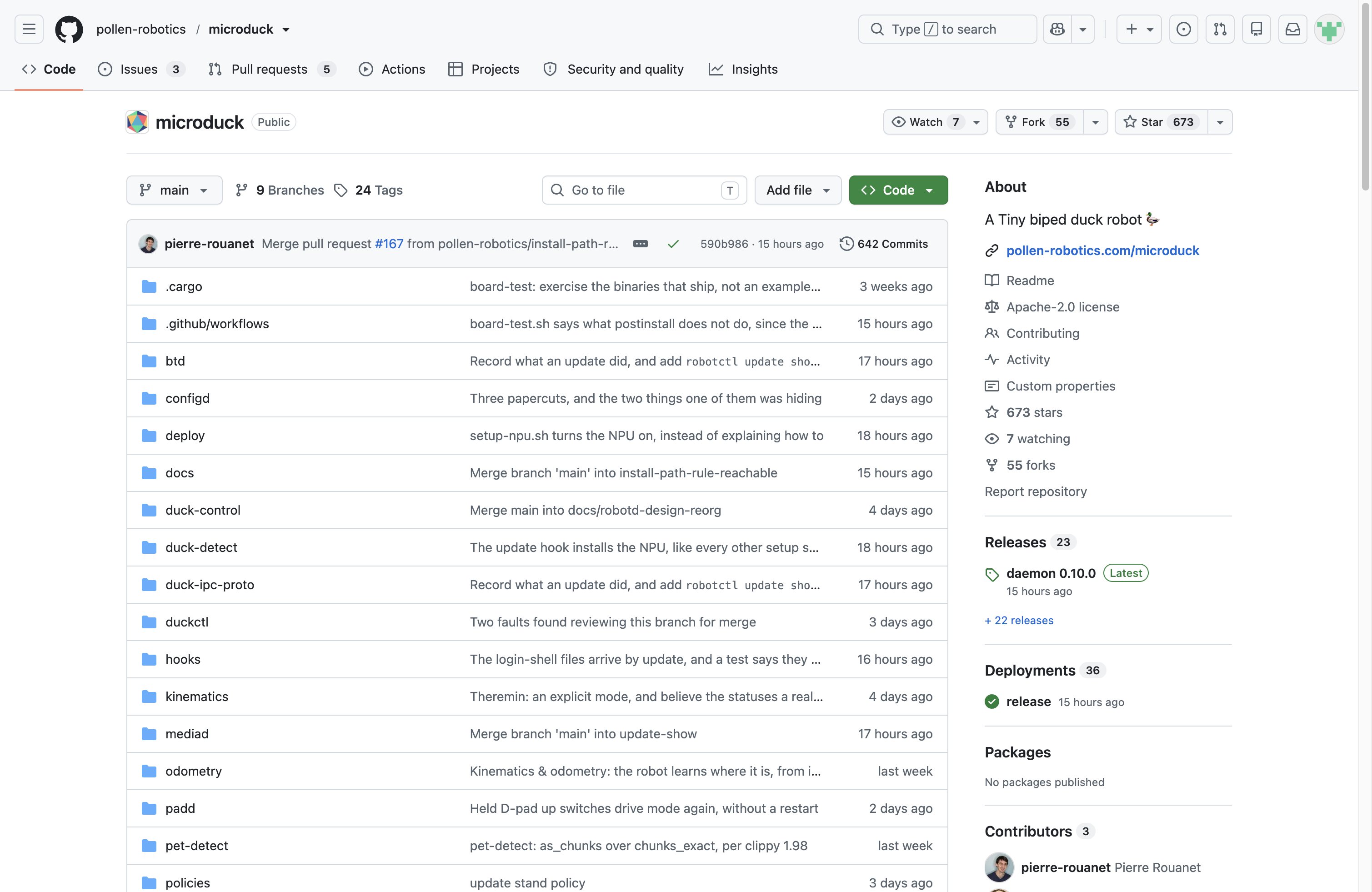Open the Security and quality tab

pyautogui.click(x=613, y=69)
